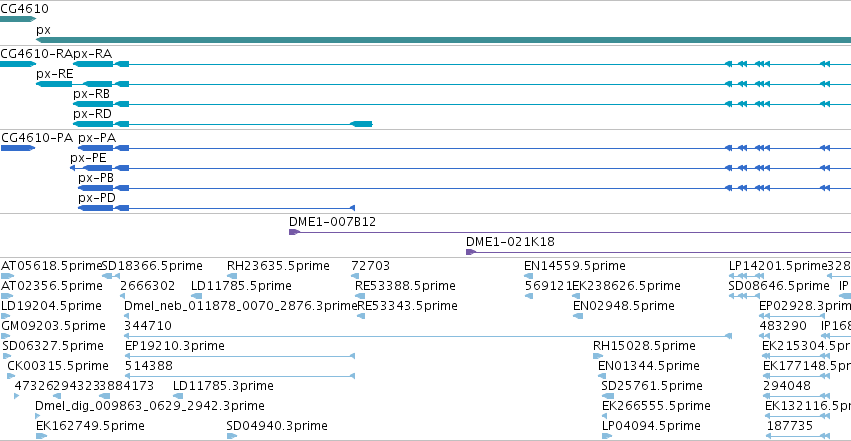
Task: Select the AT02356.5prime EST label
Action: [52, 286]
